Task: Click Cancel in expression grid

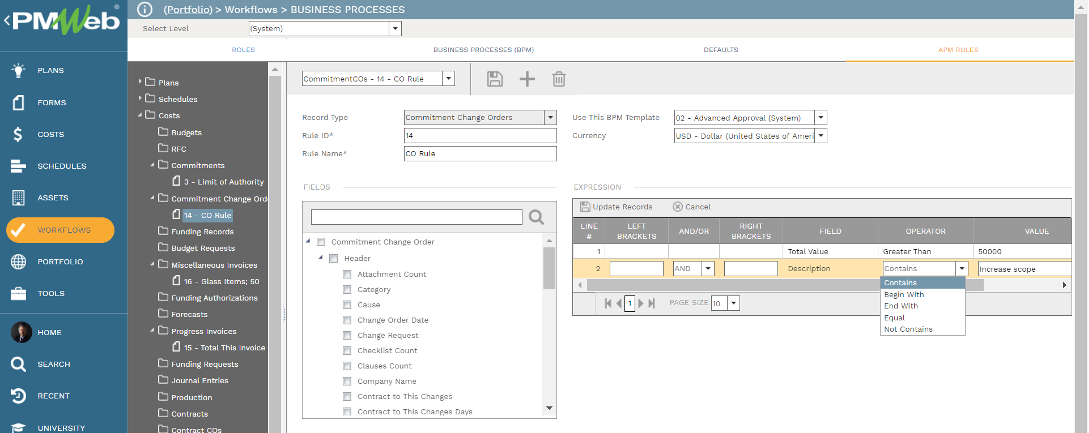Action: [692, 206]
